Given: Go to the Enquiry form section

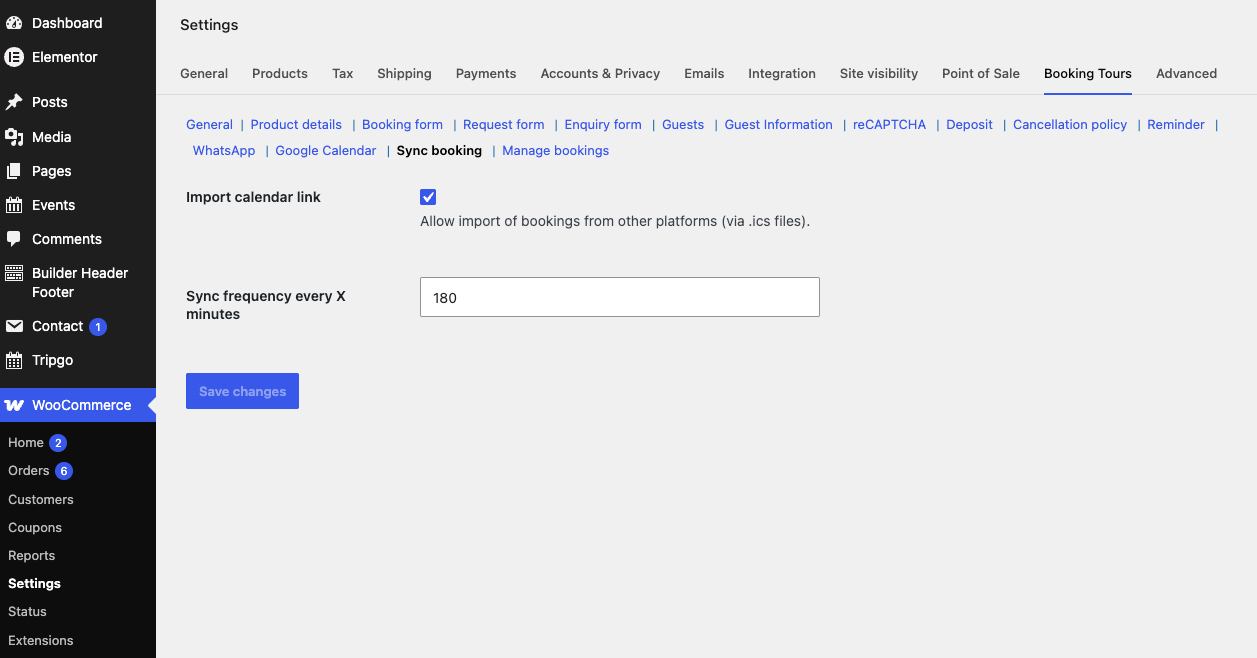Looking at the screenshot, I should [x=603, y=124].
